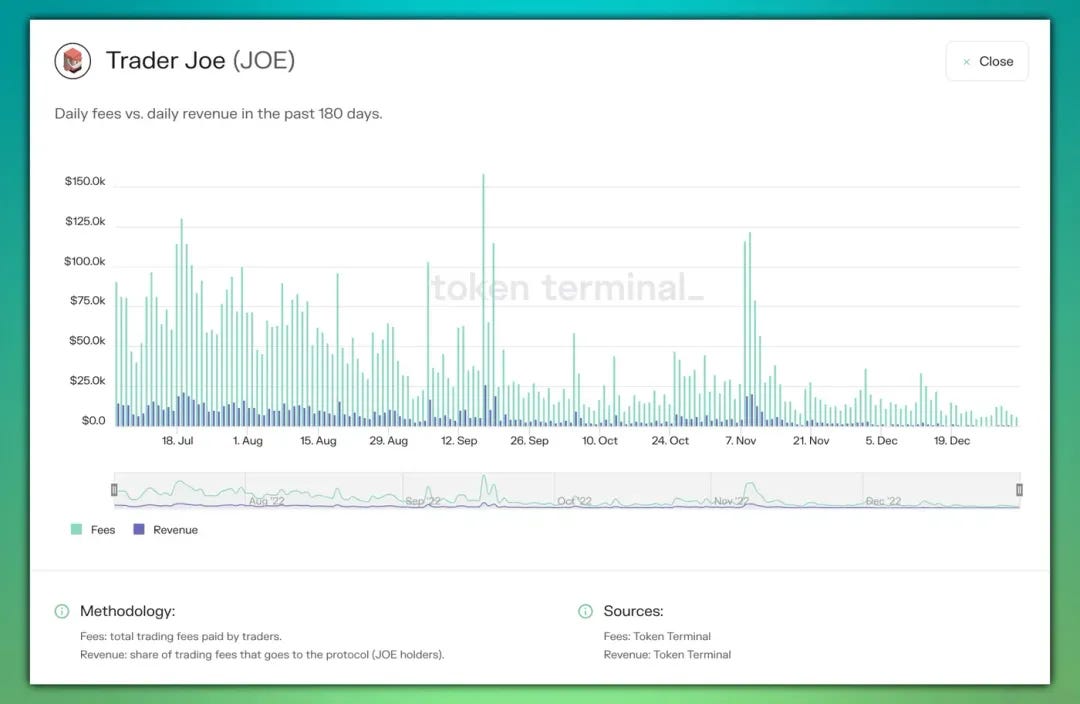Click the '12. Sep' axis label

click(x=459, y=441)
